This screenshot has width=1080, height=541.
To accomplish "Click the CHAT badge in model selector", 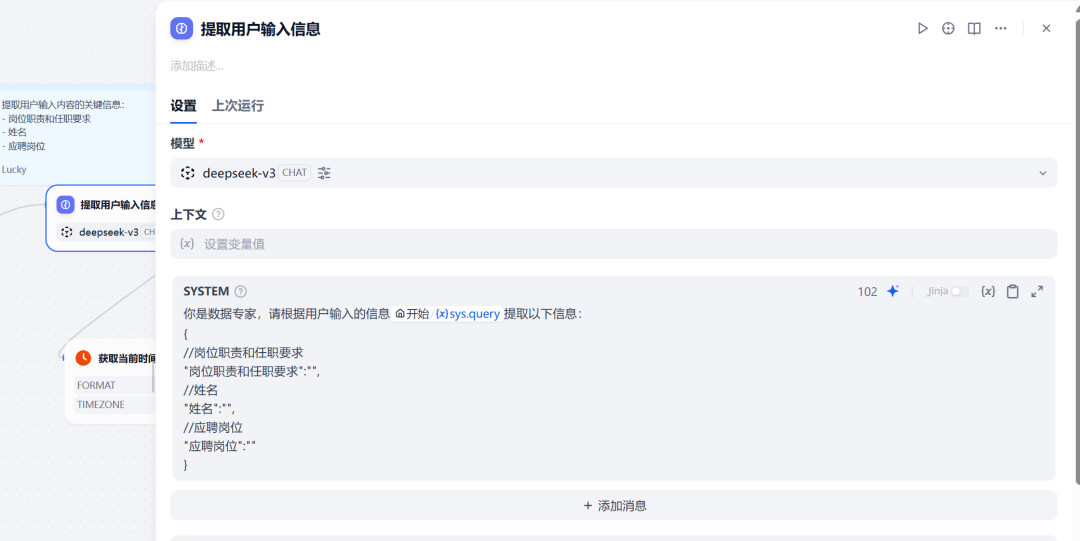I will [x=294, y=173].
